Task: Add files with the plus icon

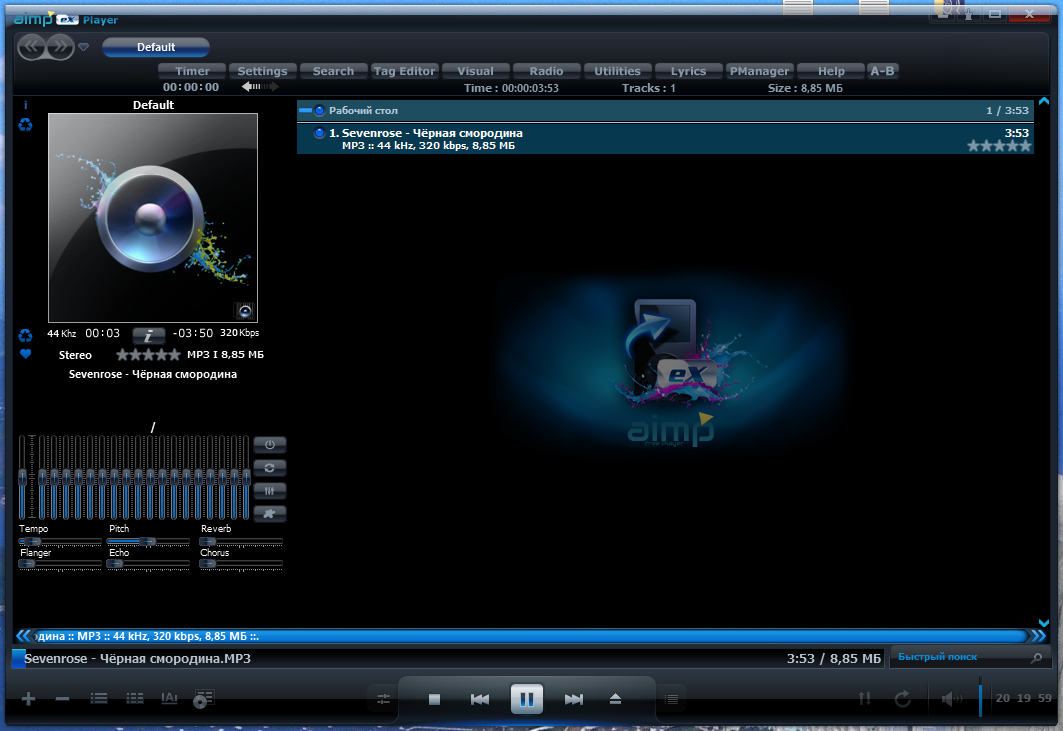Action: click(27, 698)
